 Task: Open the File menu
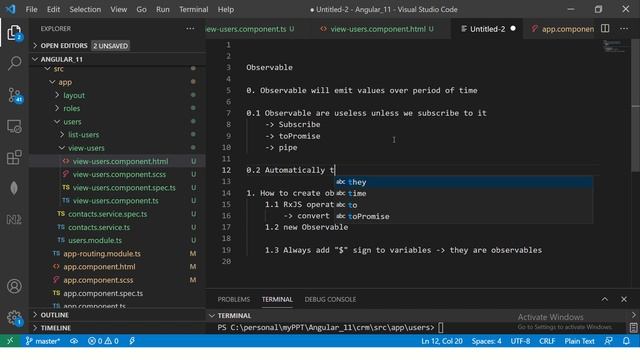(x=31, y=9)
